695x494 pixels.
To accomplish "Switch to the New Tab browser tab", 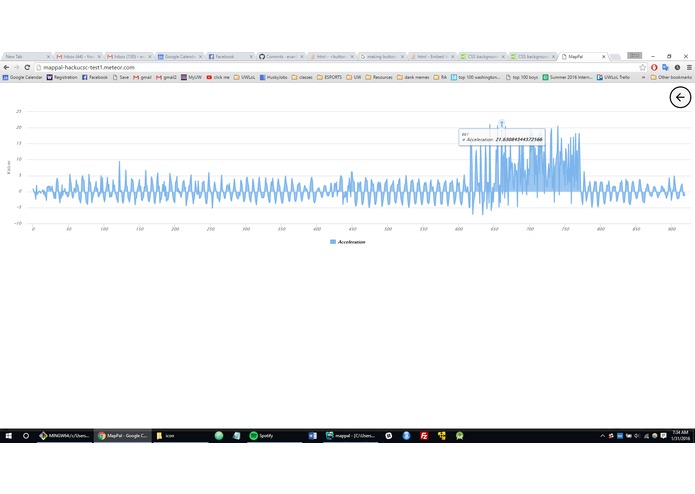I will (26, 57).
